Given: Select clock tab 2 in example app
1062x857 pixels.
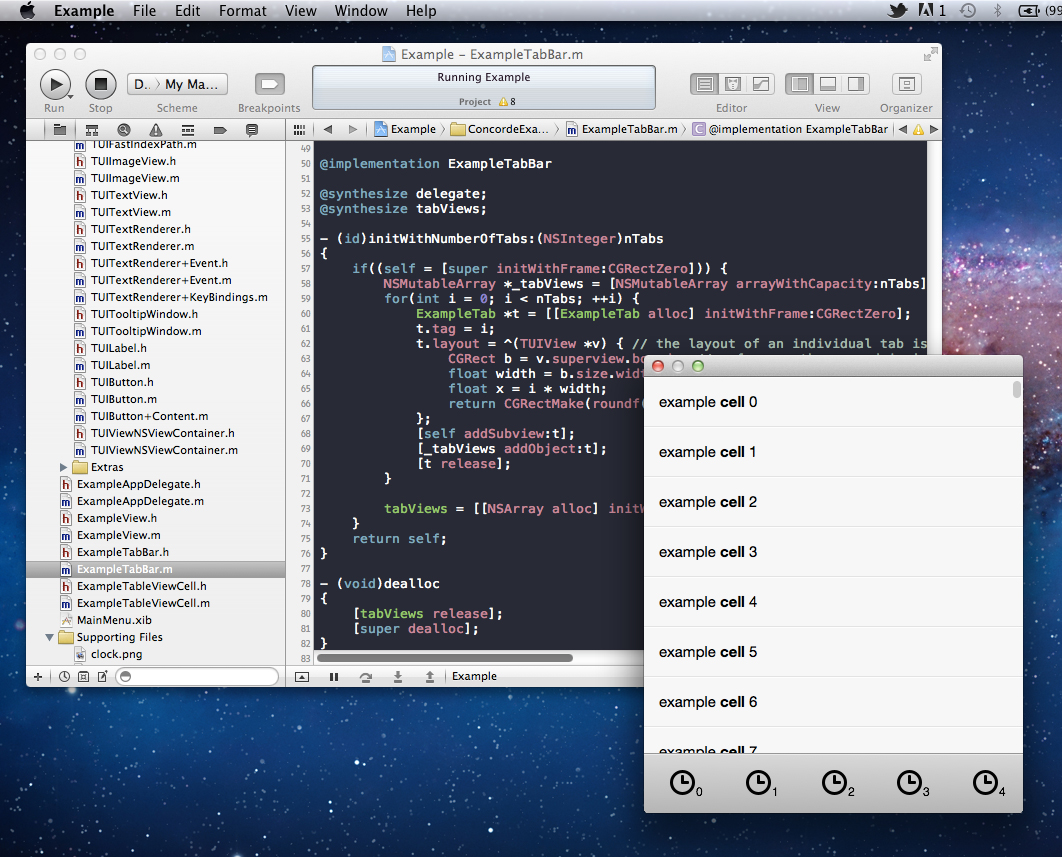Looking at the screenshot, I should point(837,783).
